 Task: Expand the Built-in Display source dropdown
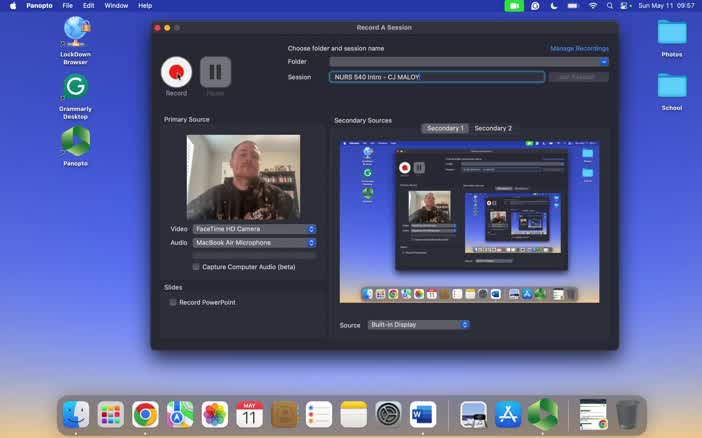pos(419,325)
